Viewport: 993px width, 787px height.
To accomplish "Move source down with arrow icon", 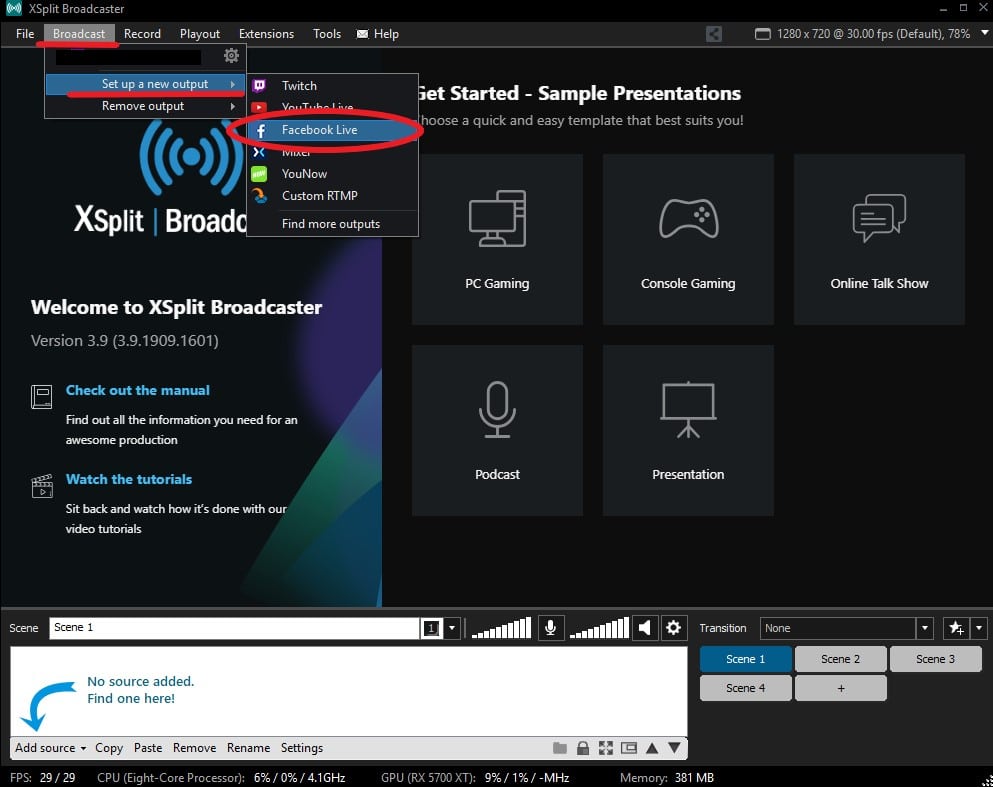I will (x=674, y=748).
